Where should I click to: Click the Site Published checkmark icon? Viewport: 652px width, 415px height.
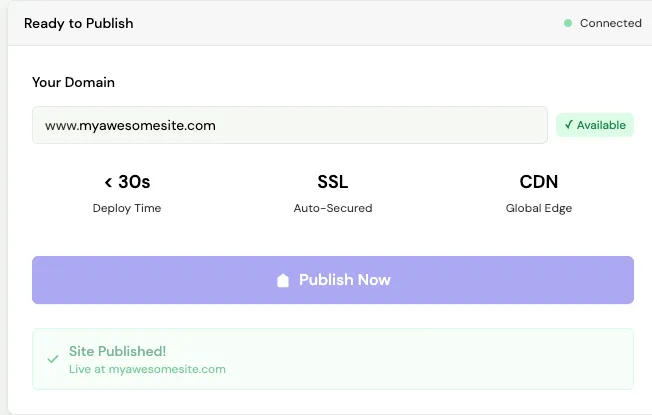point(53,359)
